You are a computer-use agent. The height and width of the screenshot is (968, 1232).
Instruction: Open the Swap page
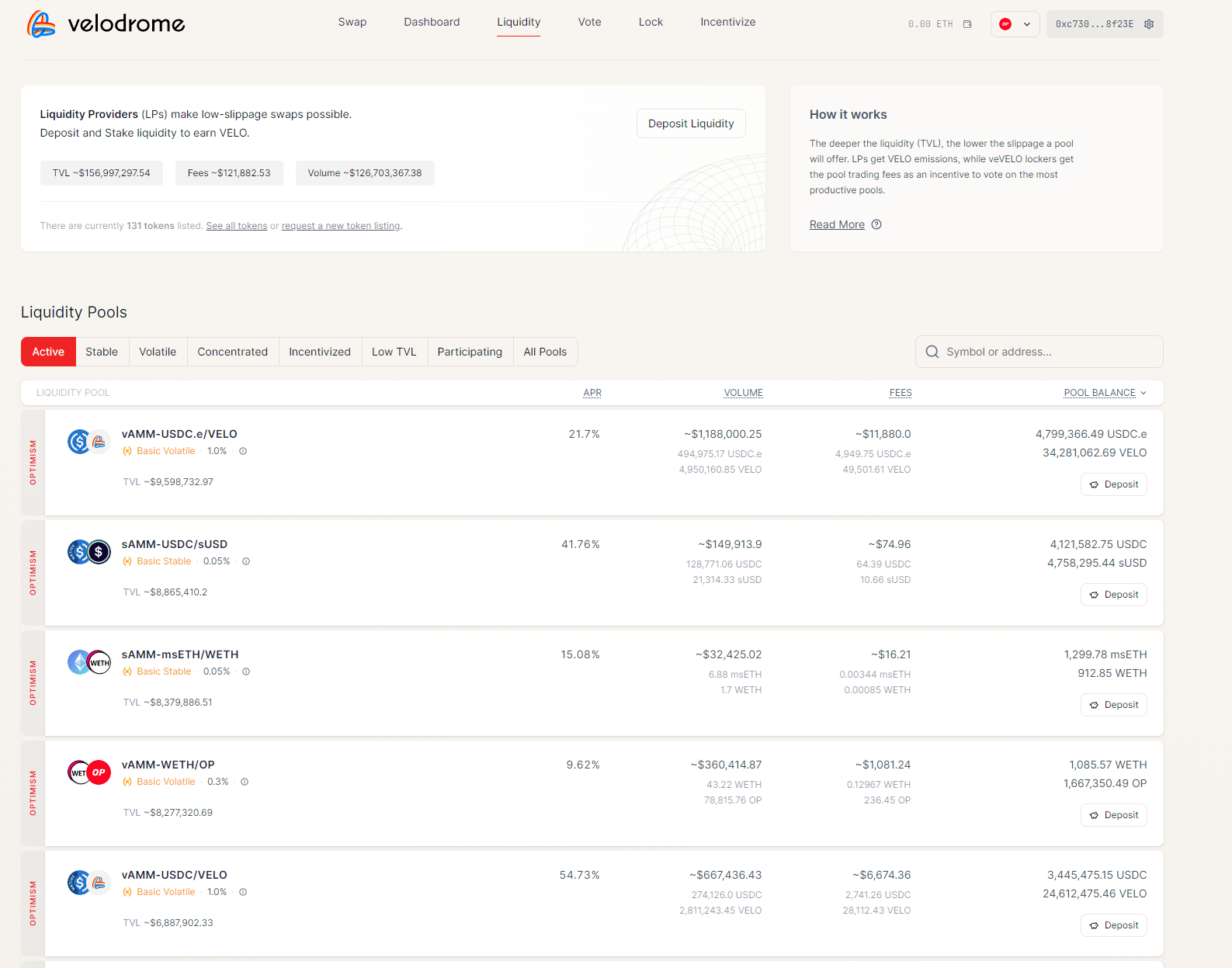[x=352, y=22]
